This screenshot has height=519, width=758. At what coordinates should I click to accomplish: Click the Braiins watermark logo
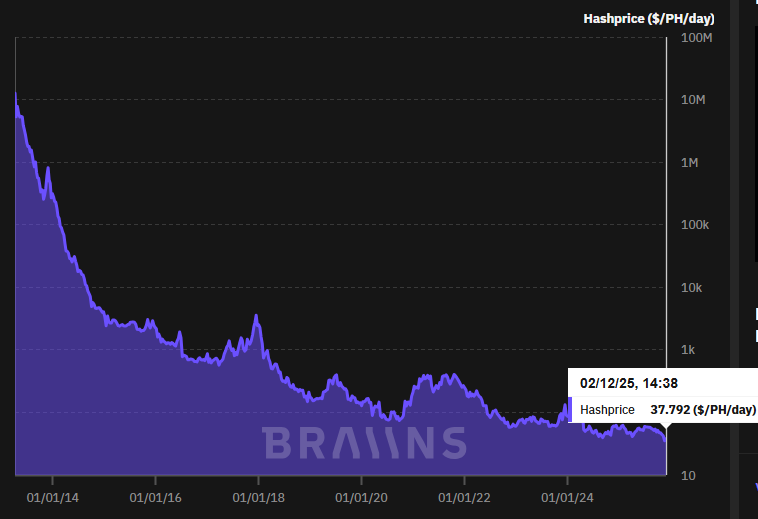pyautogui.click(x=365, y=442)
